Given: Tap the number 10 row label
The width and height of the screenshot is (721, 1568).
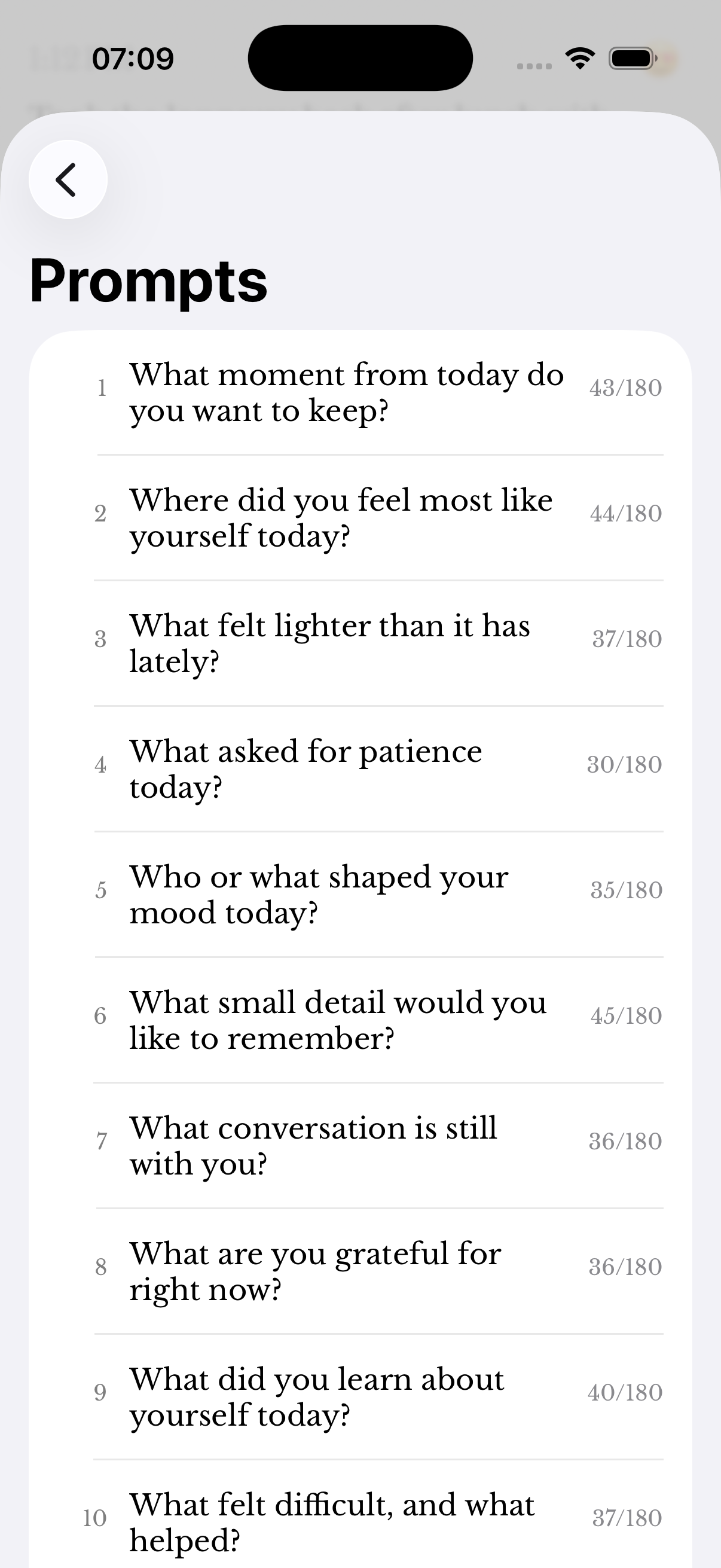Looking at the screenshot, I should [95, 1518].
